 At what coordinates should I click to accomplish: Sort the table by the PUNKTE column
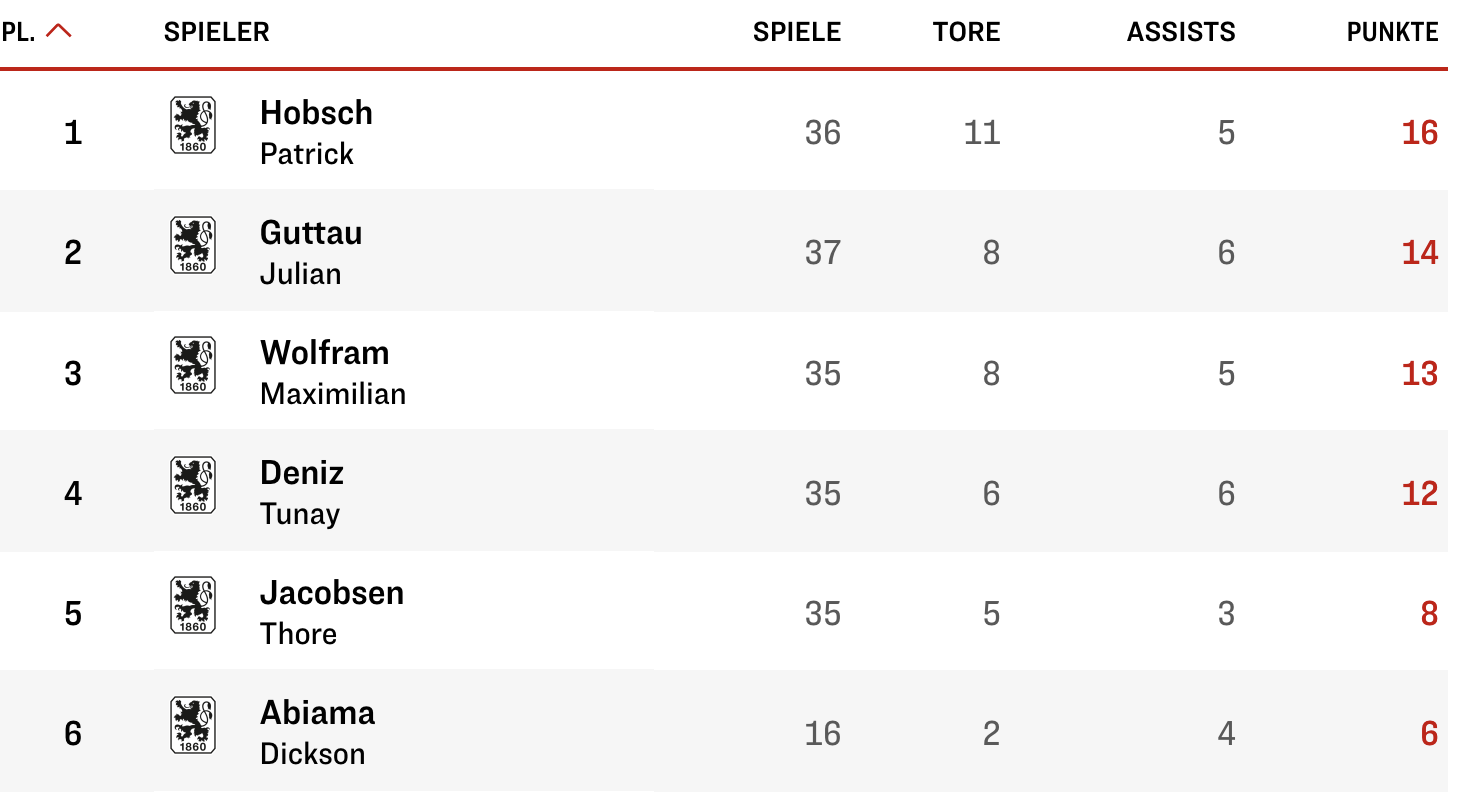click(1392, 32)
